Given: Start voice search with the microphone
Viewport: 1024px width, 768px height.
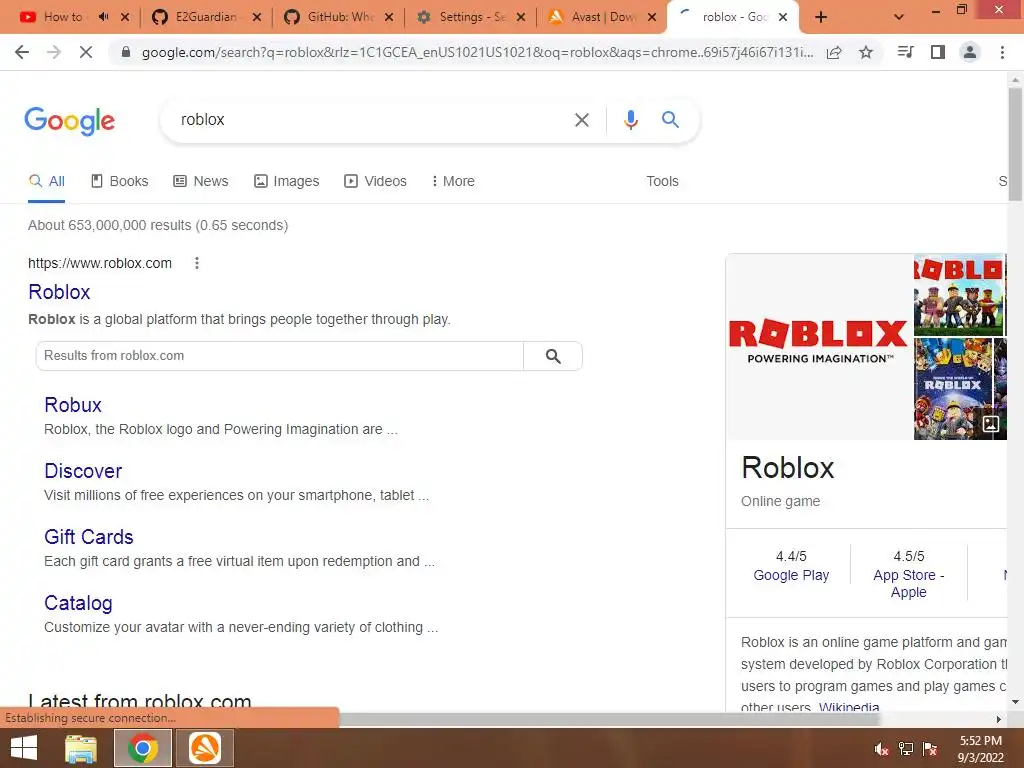Looking at the screenshot, I should click(x=630, y=120).
